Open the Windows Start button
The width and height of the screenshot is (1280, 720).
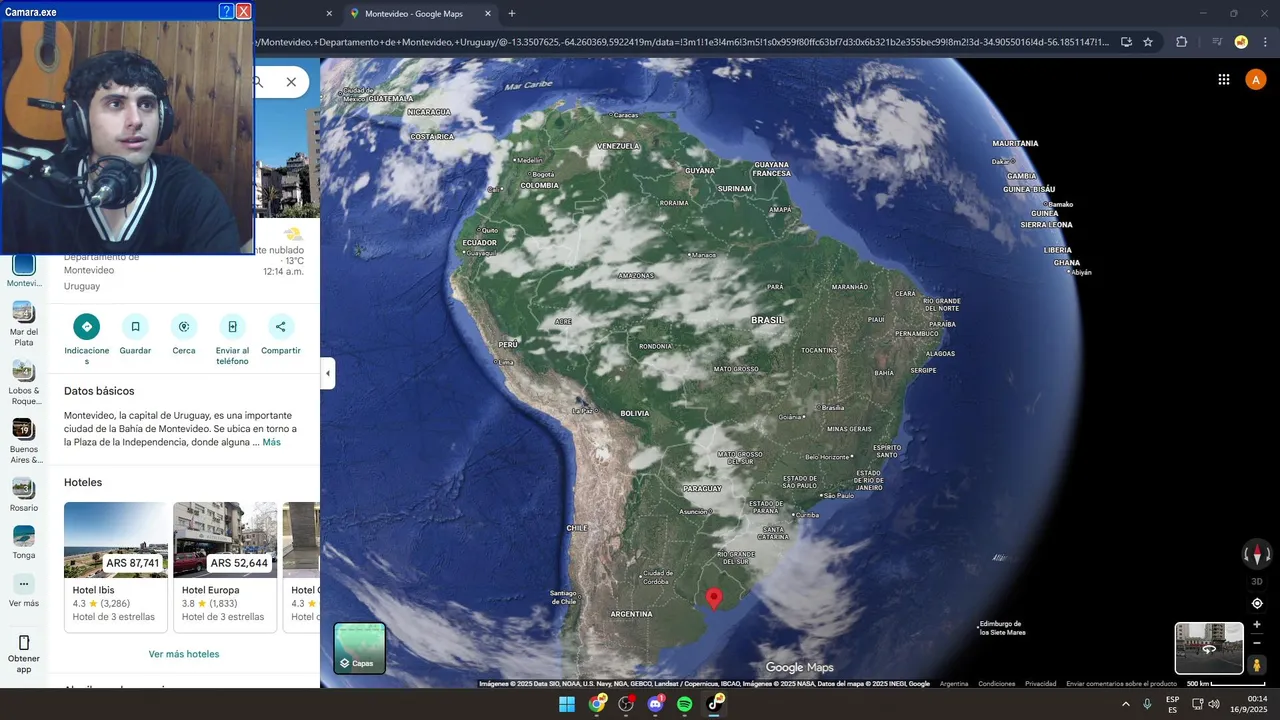(x=567, y=704)
